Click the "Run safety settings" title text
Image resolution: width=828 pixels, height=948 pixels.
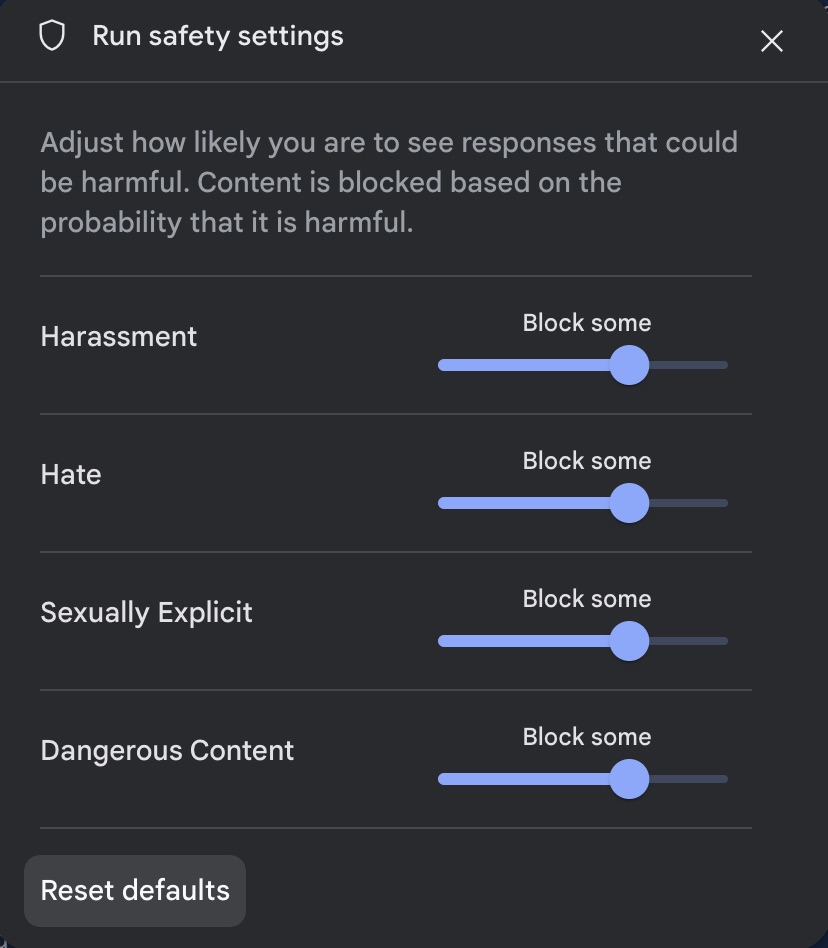click(218, 36)
